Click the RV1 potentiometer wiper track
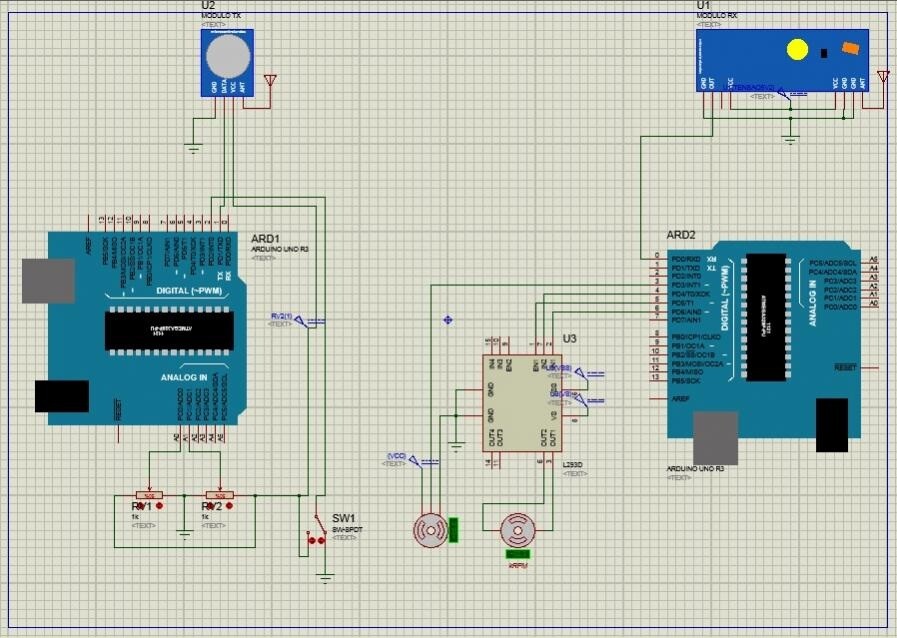 (x=149, y=494)
